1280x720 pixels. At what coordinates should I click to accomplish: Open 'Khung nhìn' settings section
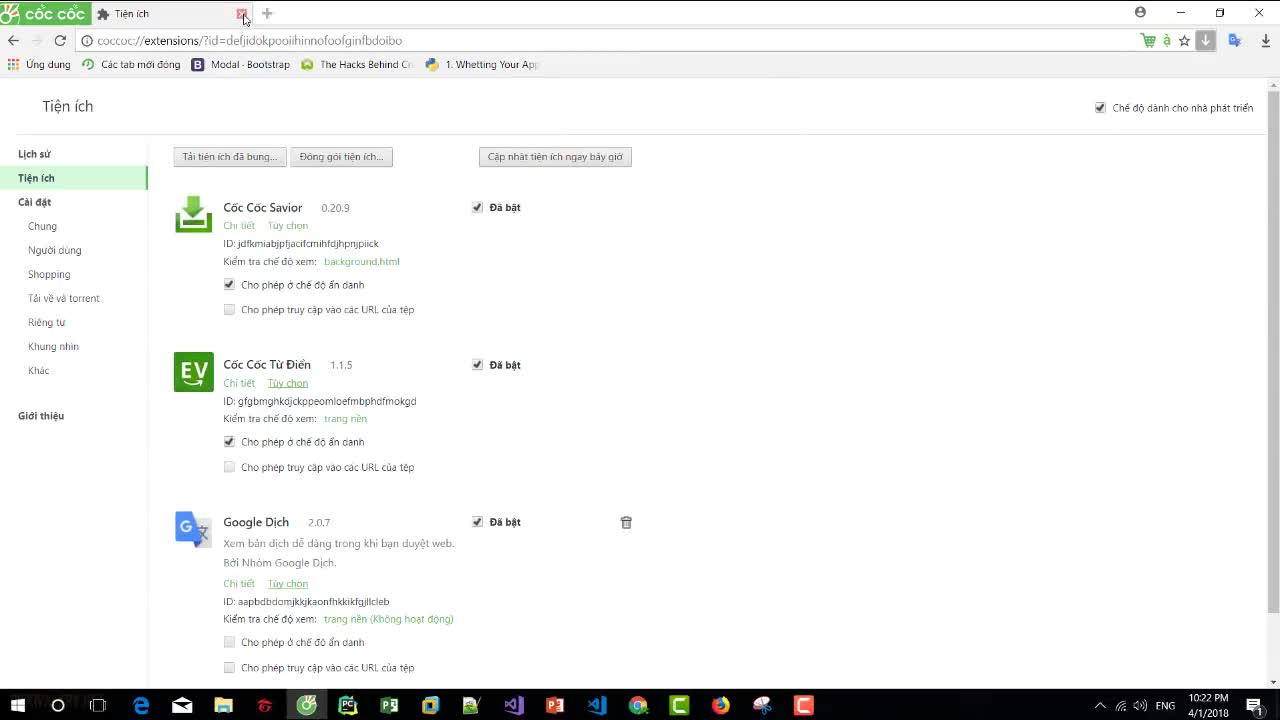(x=53, y=346)
